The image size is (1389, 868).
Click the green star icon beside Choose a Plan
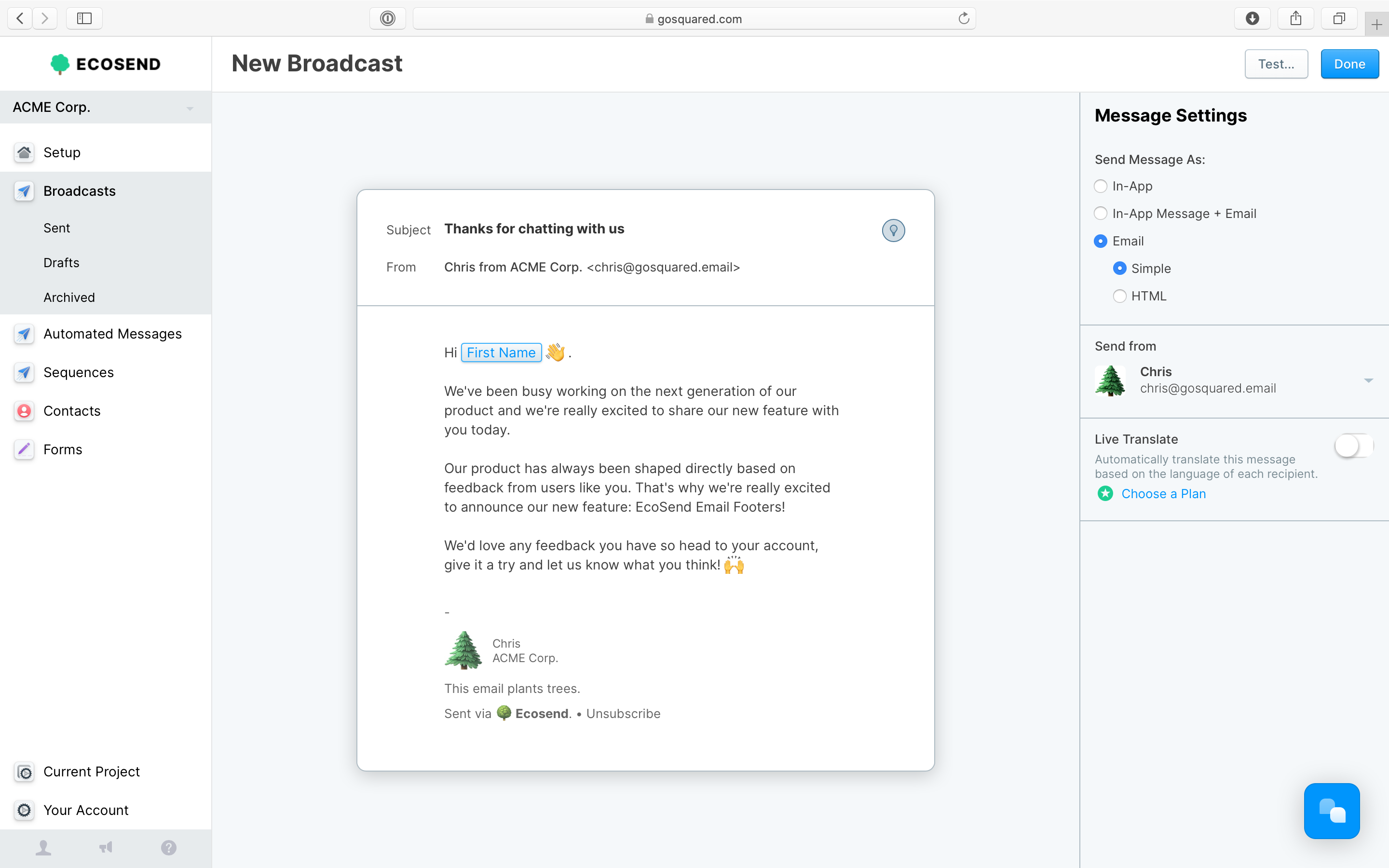(x=1105, y=494)
